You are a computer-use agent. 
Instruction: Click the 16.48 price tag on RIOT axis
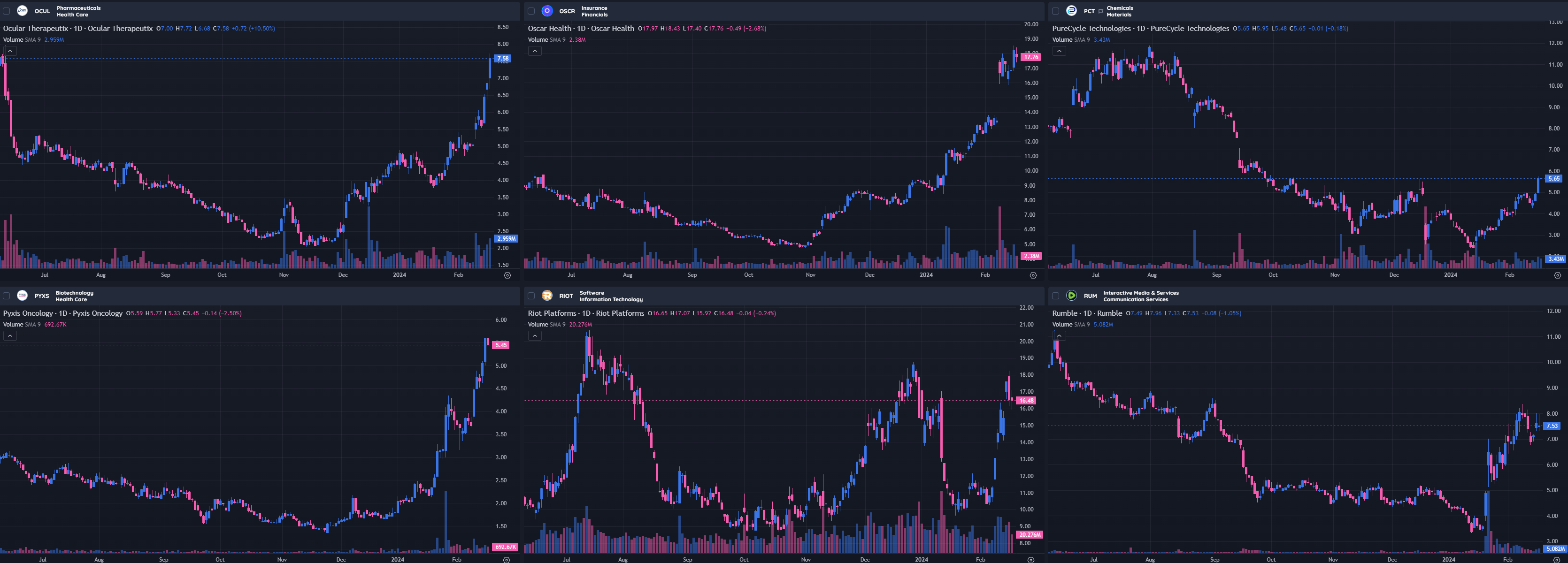pyautogui.click(x=1026, y=401)
